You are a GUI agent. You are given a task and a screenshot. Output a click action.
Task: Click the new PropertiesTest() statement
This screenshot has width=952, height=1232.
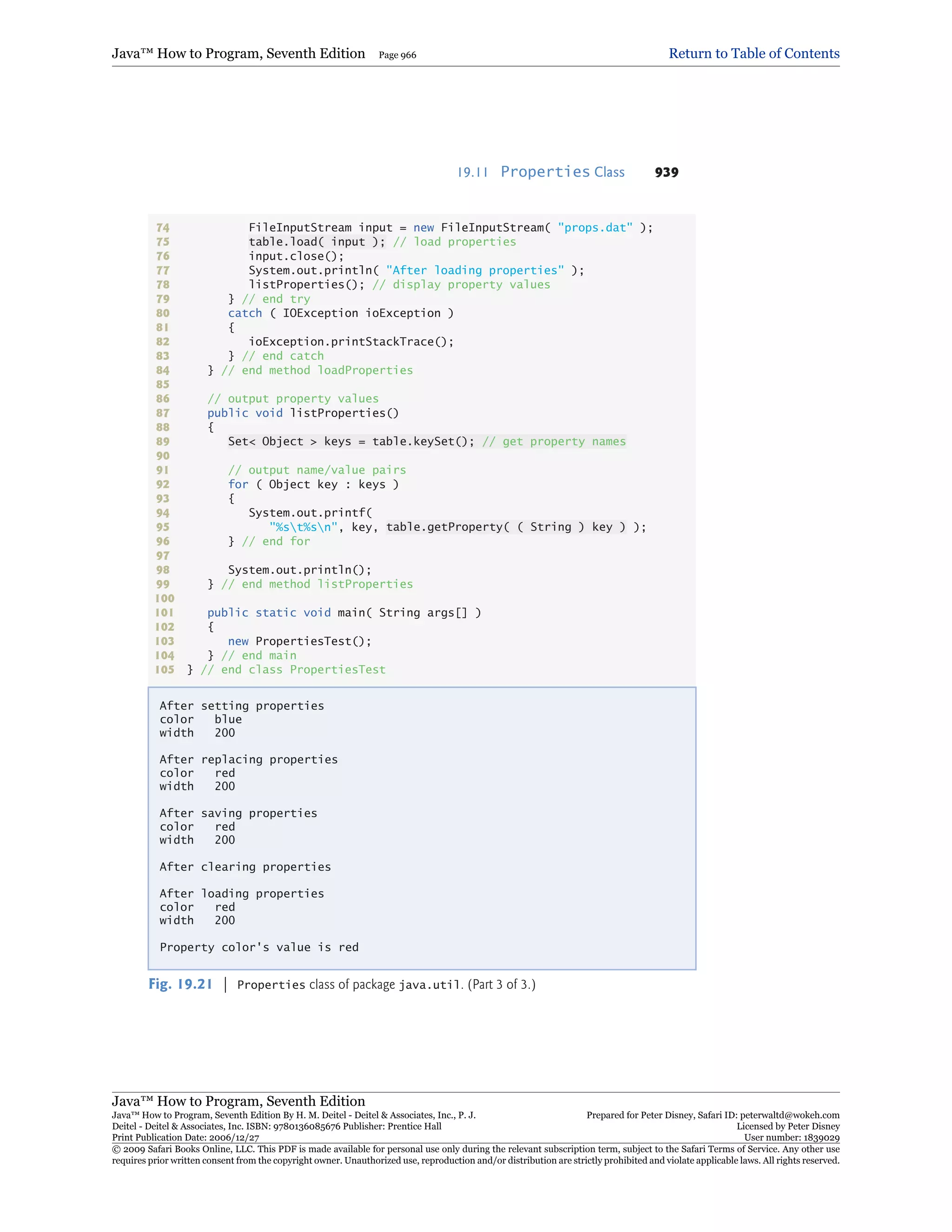pos(299,642)
